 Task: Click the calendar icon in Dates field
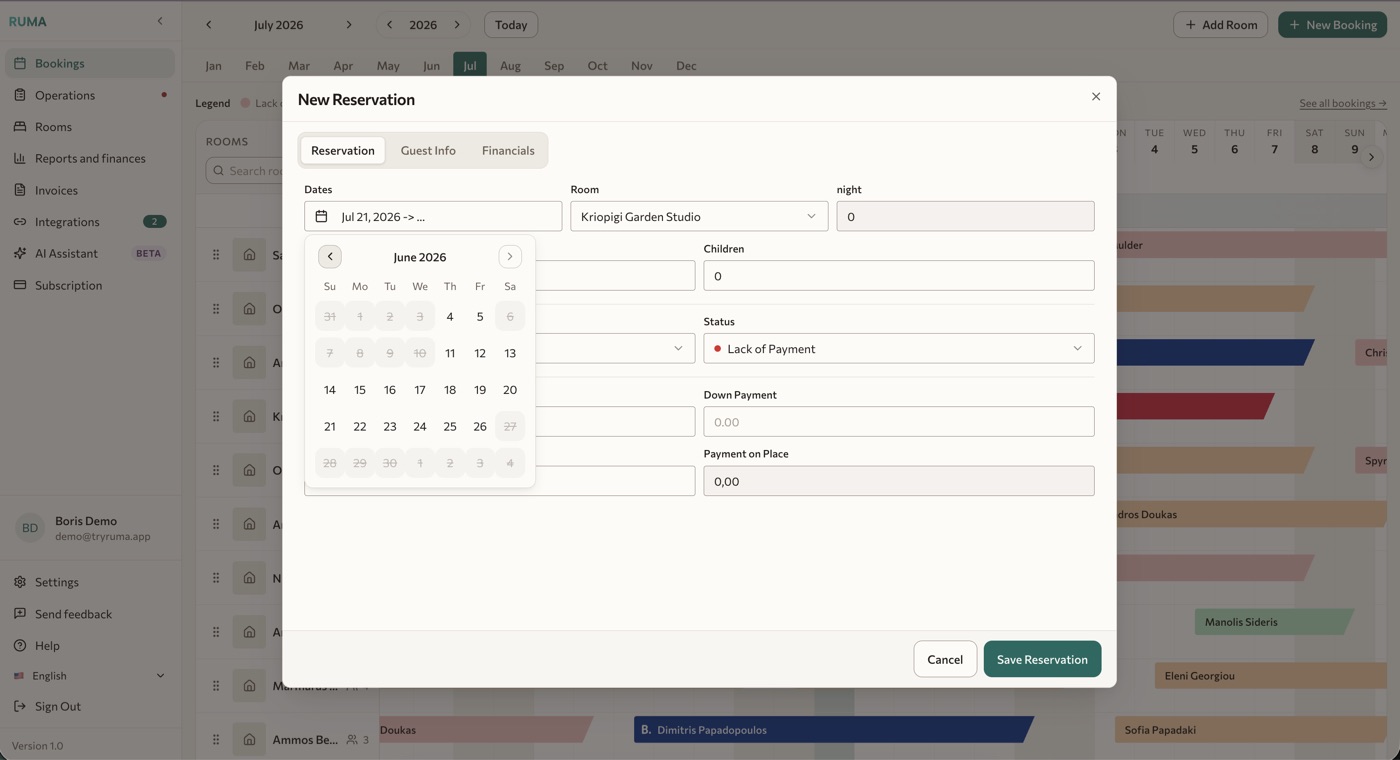coord(321,216)
